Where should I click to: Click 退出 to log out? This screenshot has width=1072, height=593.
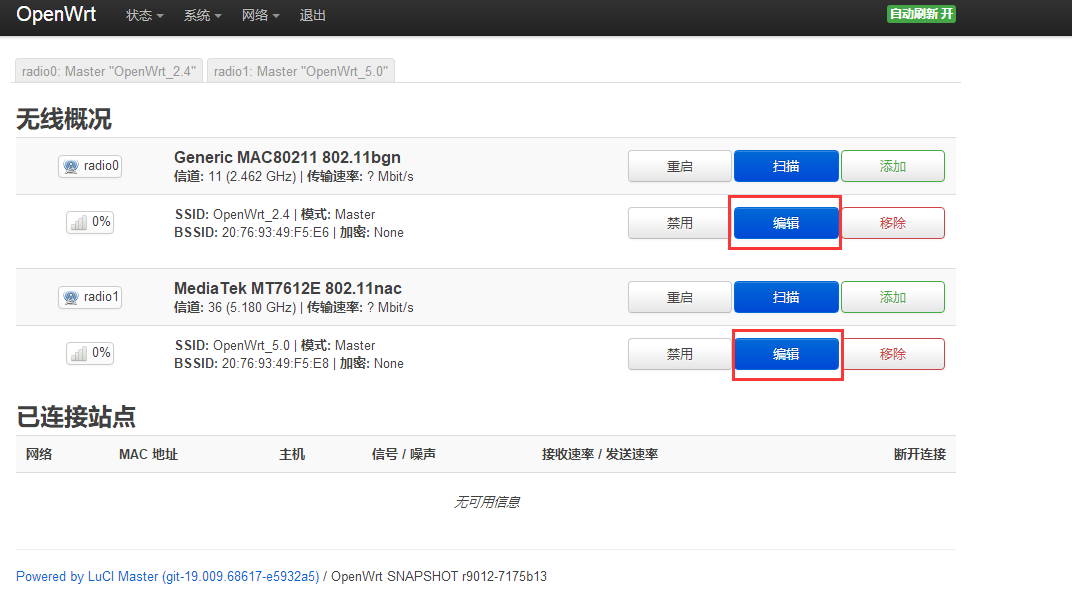312,15
